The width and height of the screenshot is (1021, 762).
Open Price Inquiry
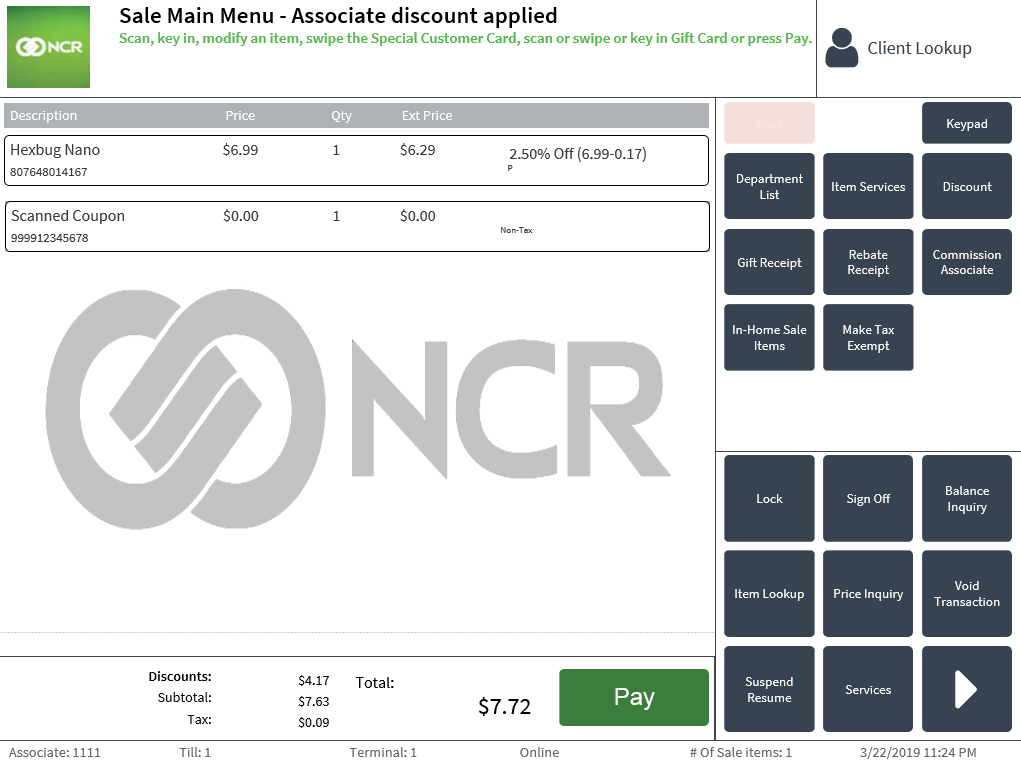pos(868,593)
